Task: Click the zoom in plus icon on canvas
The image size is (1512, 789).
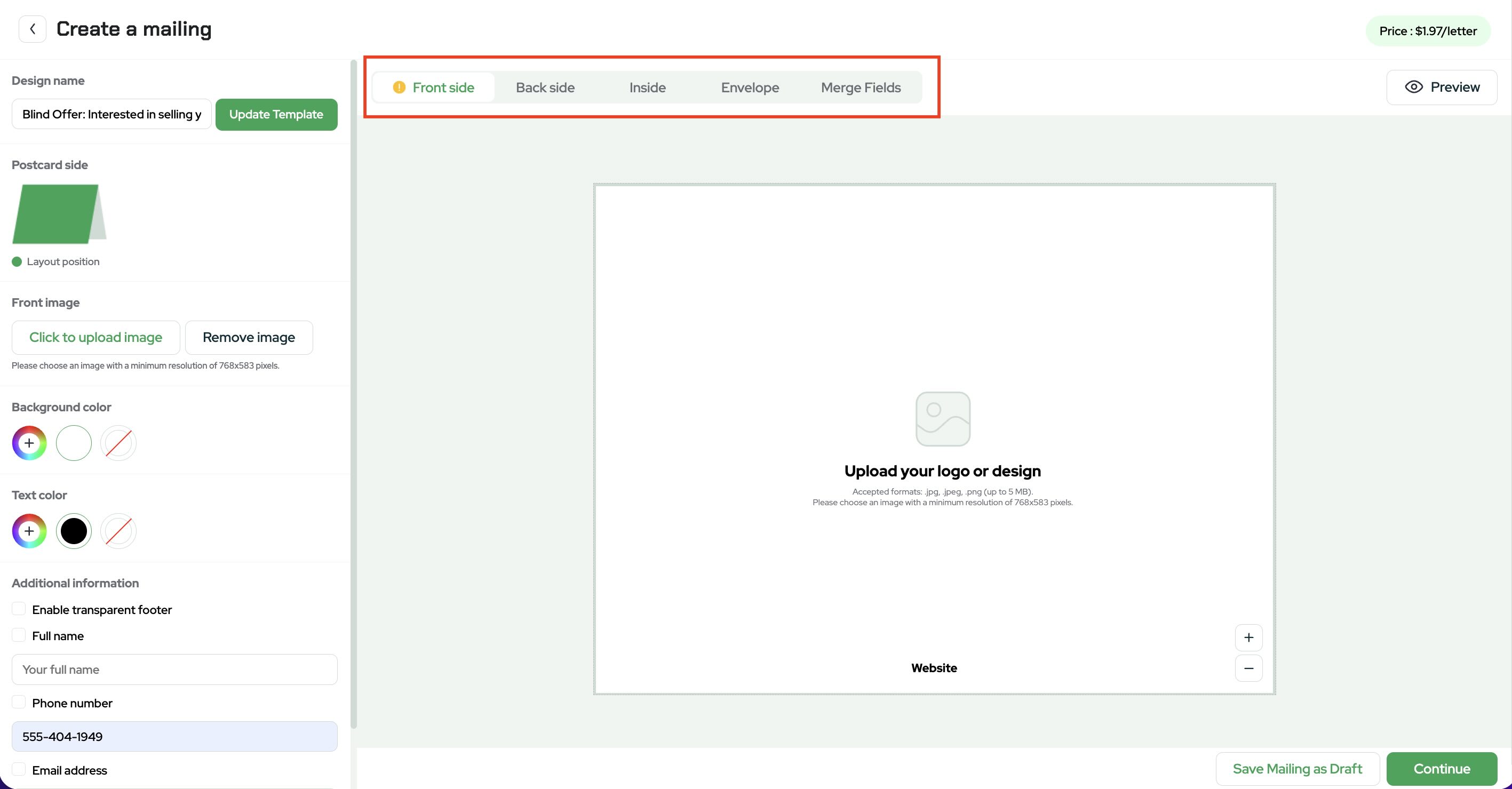Action: [1248, 637]
